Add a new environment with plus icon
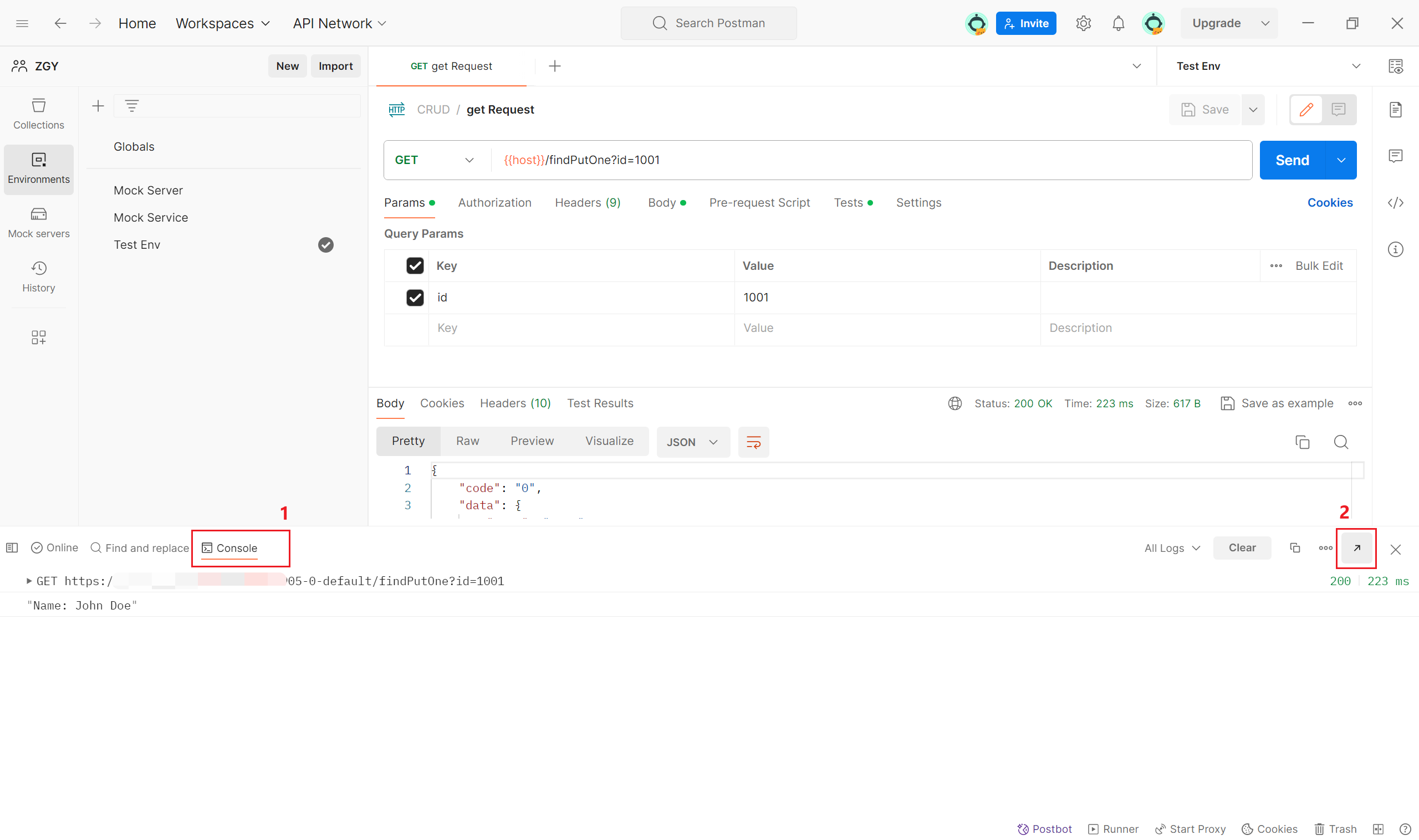This screenshot has width=1419, height=840. (98, 106)
